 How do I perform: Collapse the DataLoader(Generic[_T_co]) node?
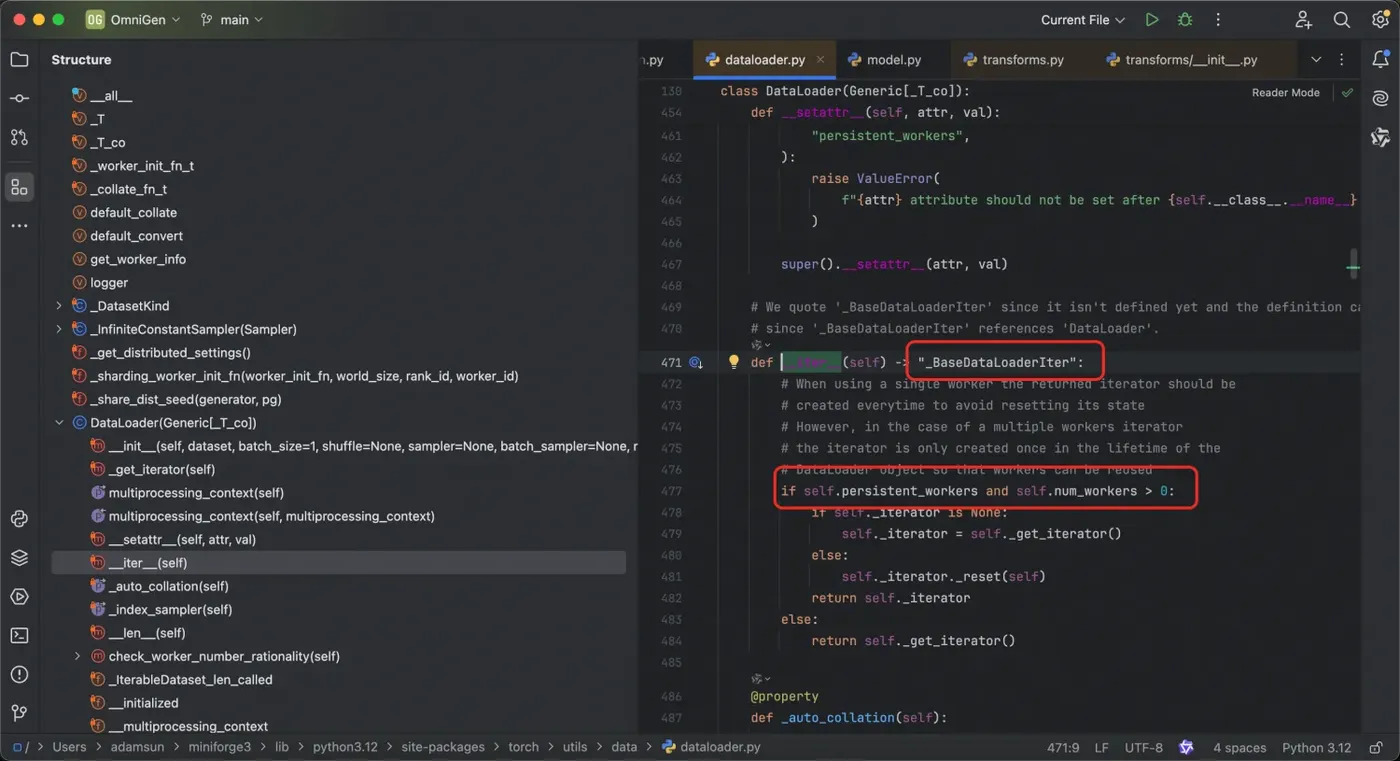click(59, 423)
